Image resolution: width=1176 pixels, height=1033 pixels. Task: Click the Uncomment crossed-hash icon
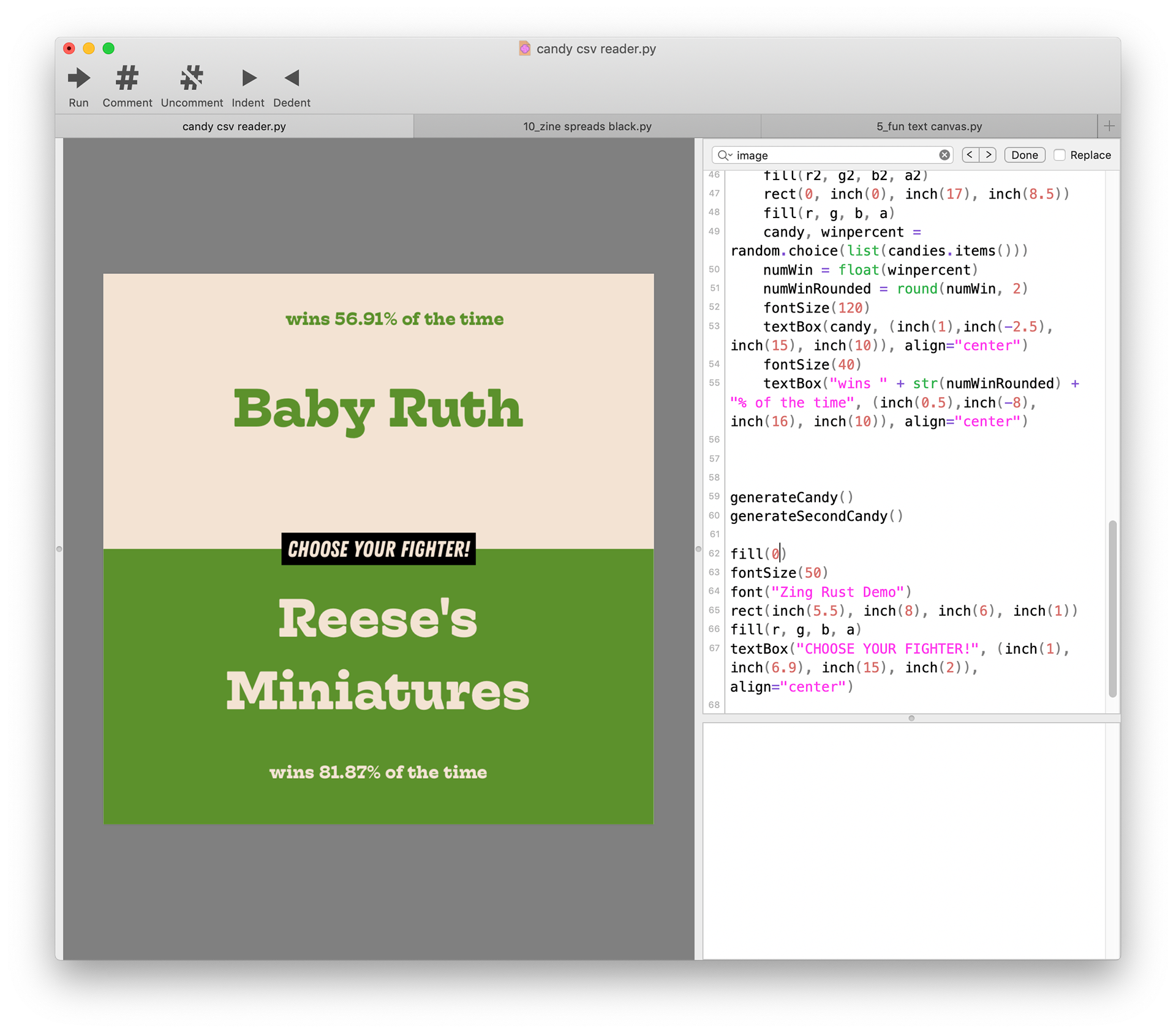192,78
